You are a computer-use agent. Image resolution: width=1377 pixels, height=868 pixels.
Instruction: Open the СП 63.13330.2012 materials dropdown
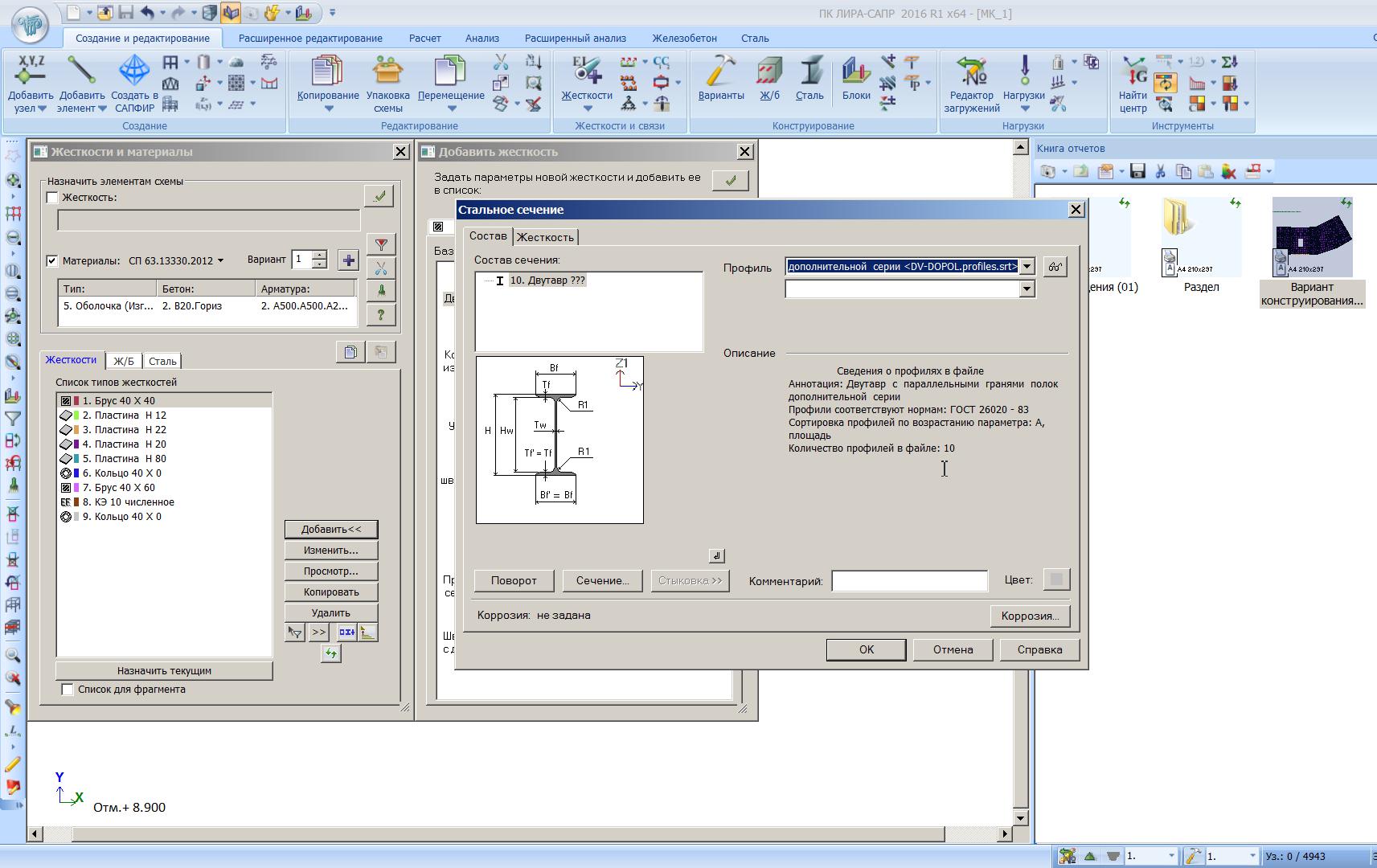coord(221,260)
